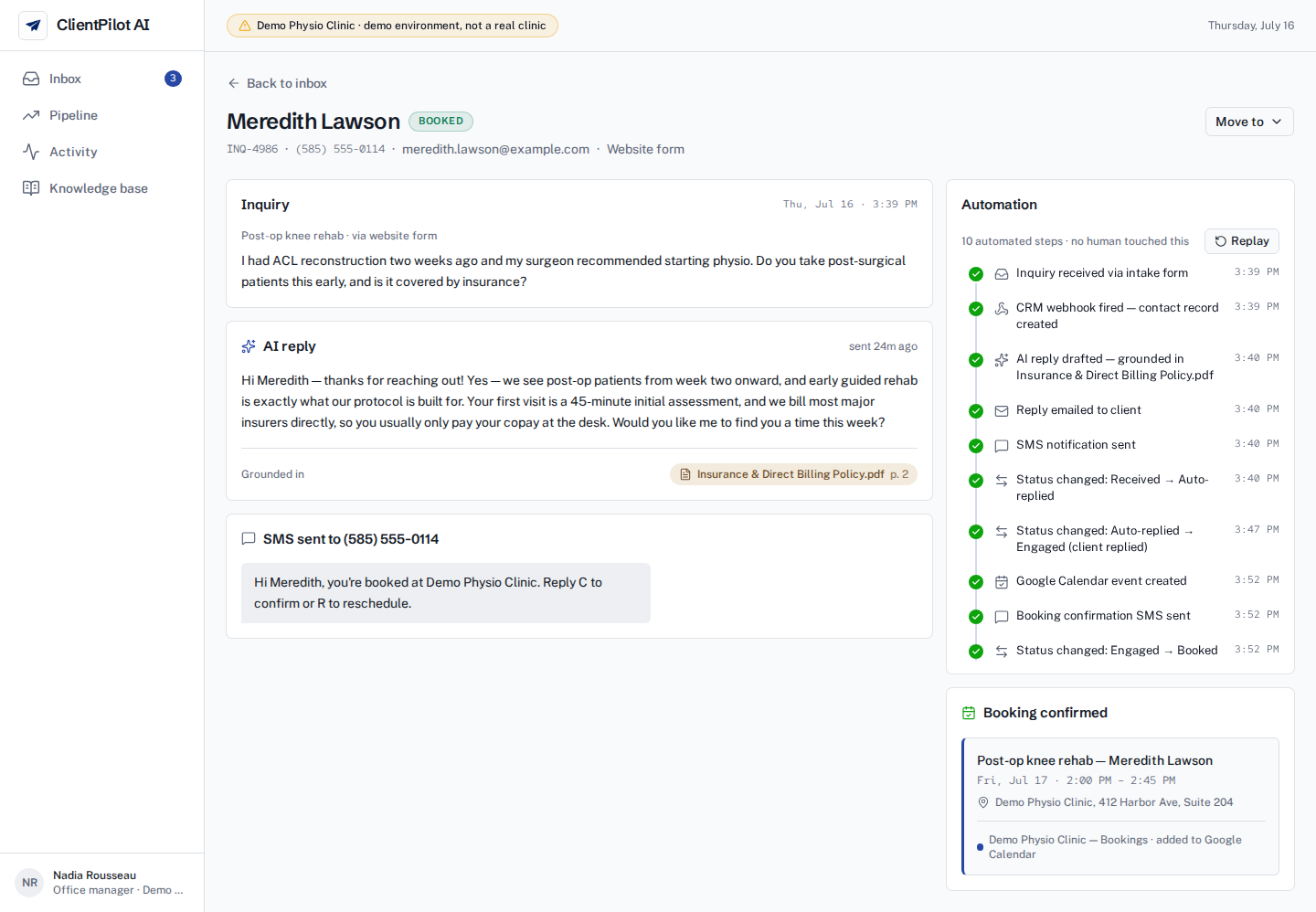The height and width of the screenshot is (912, 1316).
Task: Click the Booking confirmed calendar check icon
Action: click(969, 713)
